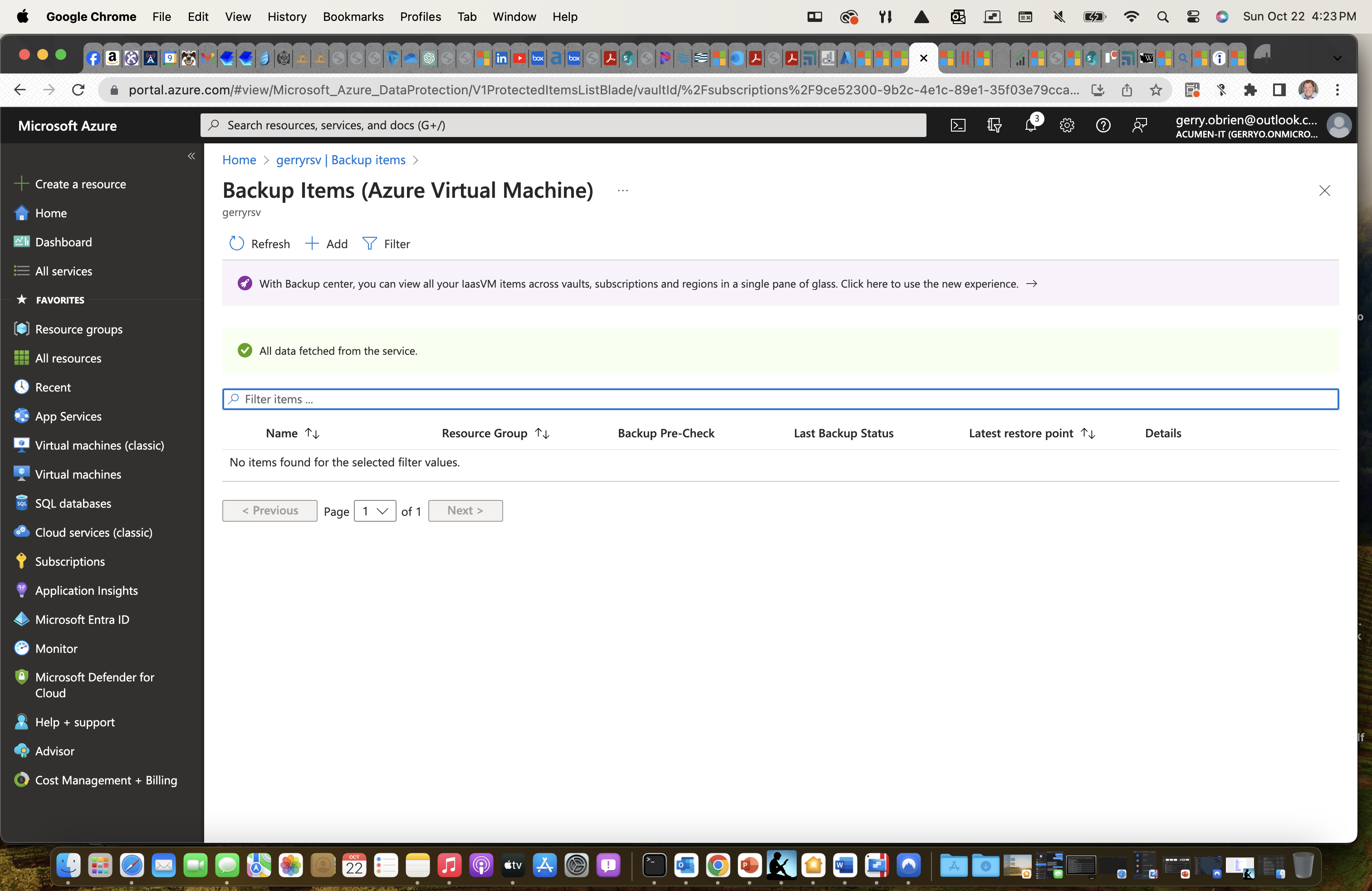
Task: Open the Feedback icon in header
Action: point(1139,125)
